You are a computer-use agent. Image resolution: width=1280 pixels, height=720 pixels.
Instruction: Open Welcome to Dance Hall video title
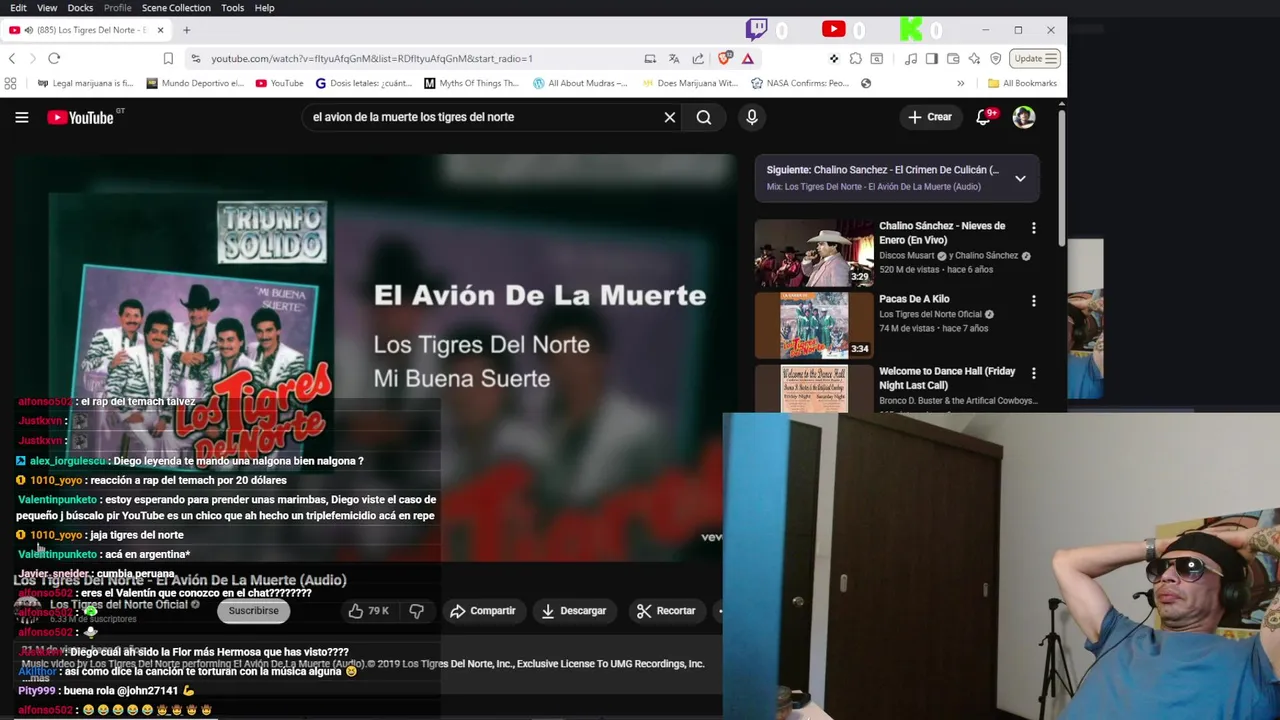[947, 378]
